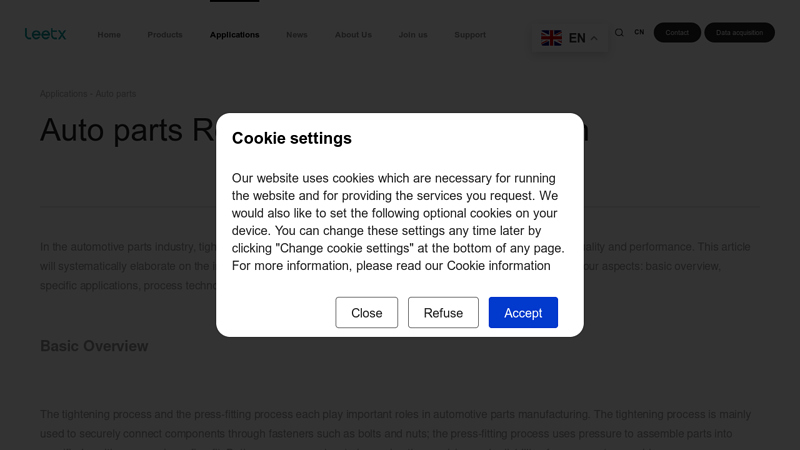Navigate to About Us
800x450 pixels.
[x=353, y=35]
